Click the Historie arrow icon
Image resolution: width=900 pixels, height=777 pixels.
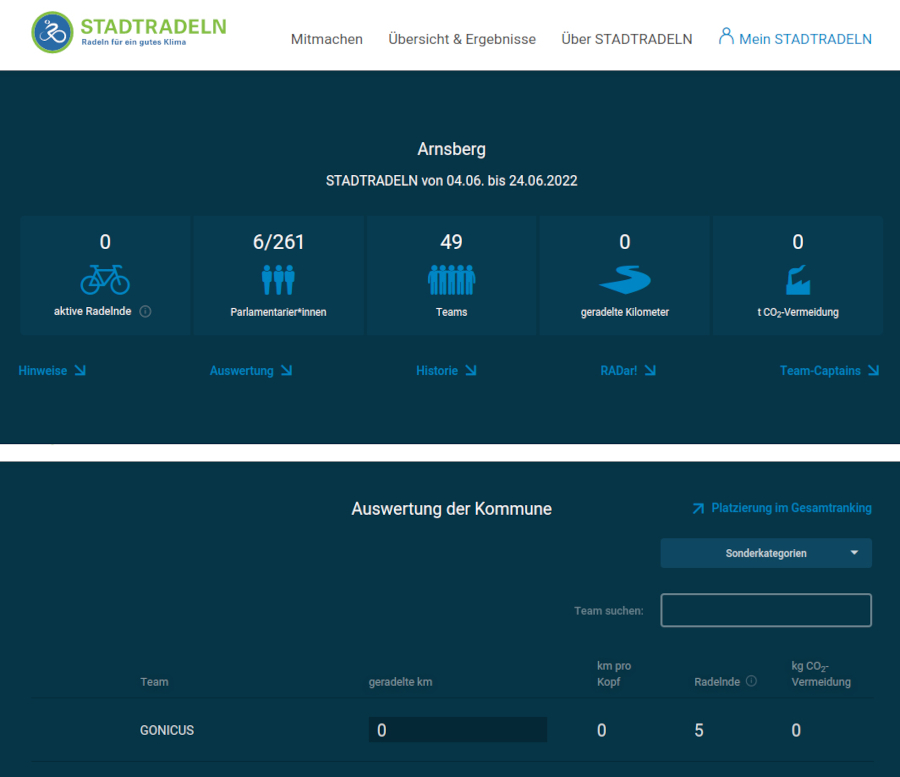(471, 371)
